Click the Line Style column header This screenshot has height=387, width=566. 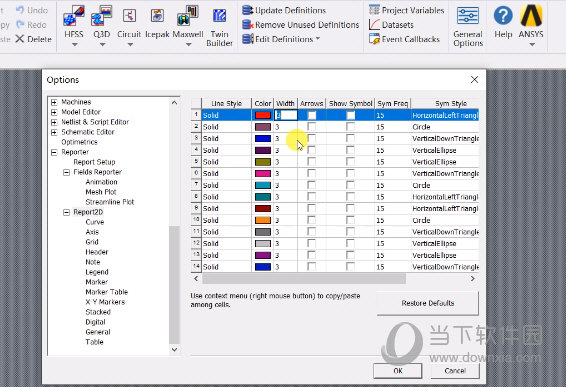[x=226, y=103]
